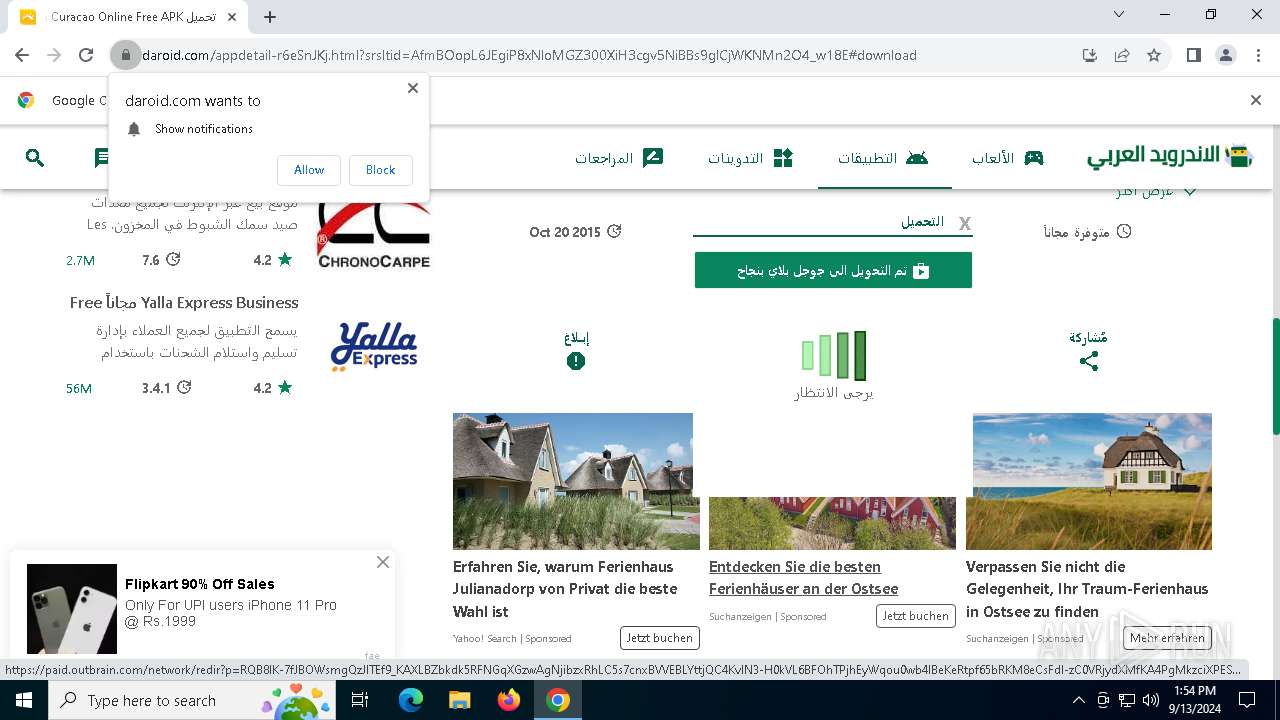This screenshot has width=1280, height=720.
Task: Click Jetzt buchen on Julianadorp ad
Action: [x=659, y=638]
